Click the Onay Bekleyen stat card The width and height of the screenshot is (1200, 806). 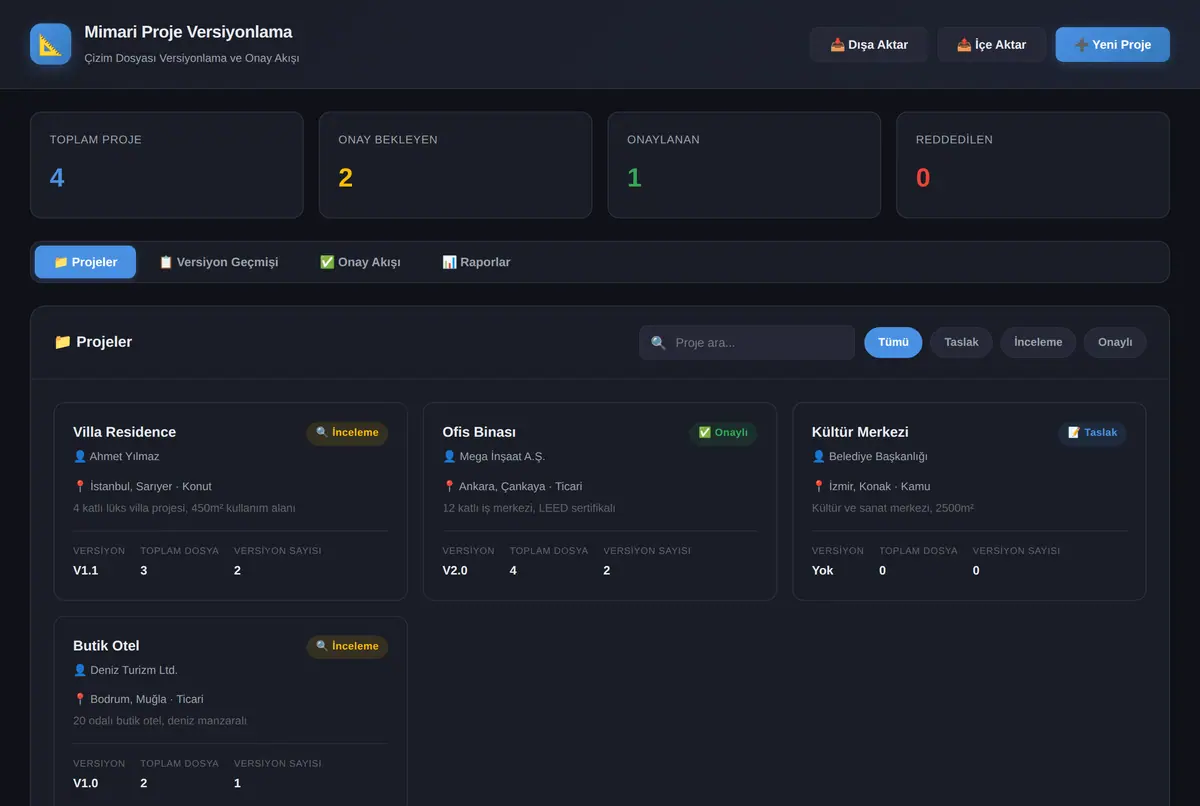click(455, 165)
